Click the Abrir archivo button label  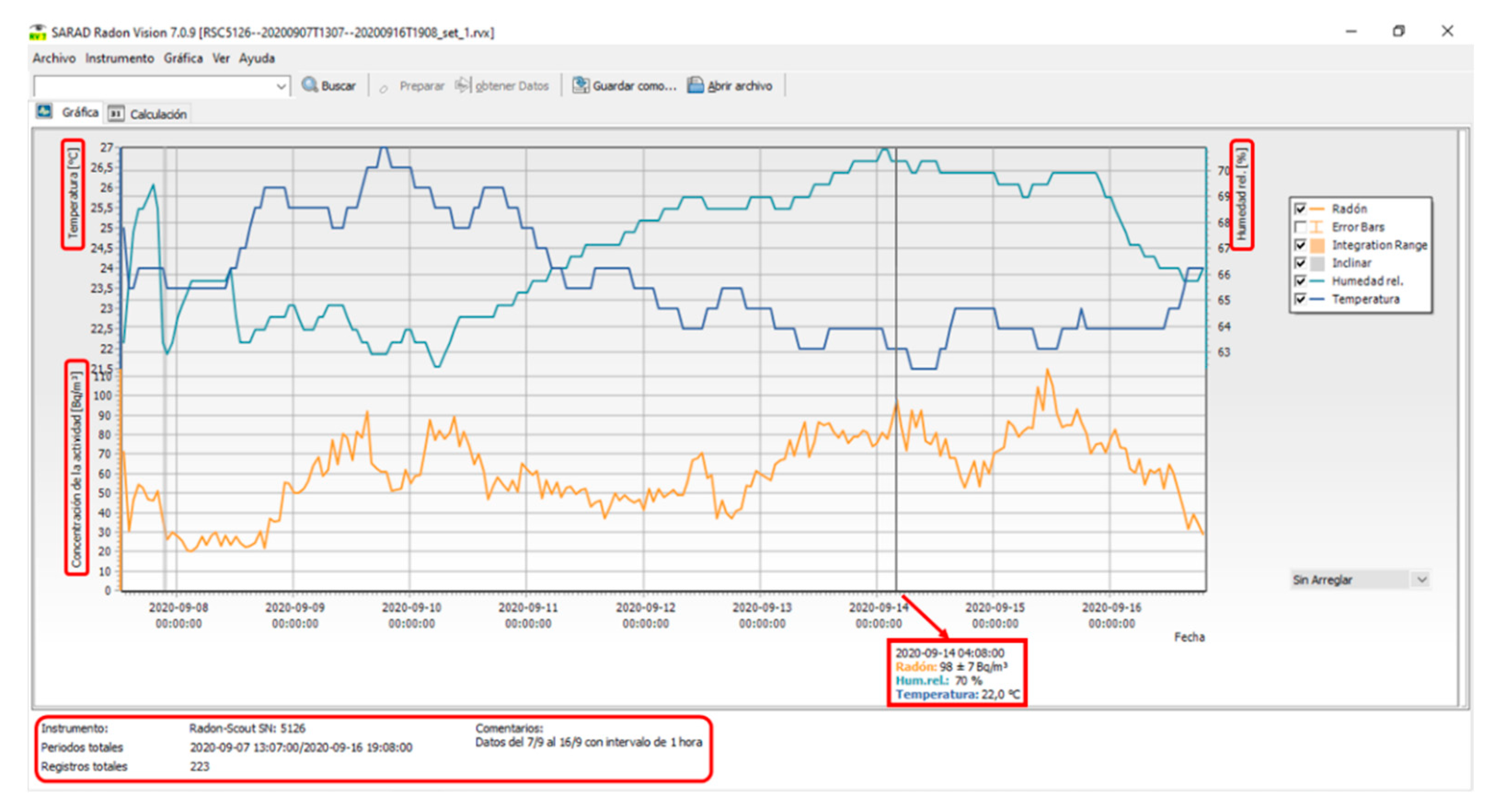coord(740,86)
